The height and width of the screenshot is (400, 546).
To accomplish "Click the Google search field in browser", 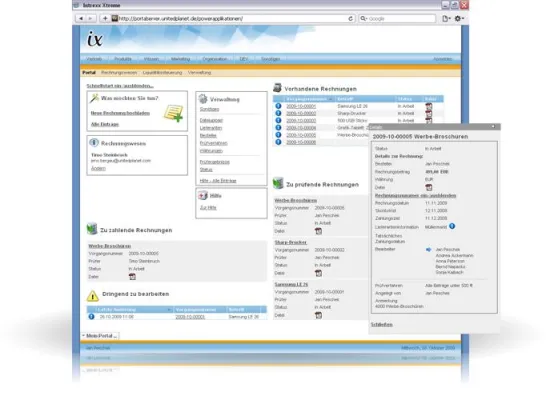I will click(x=397, y=18).
